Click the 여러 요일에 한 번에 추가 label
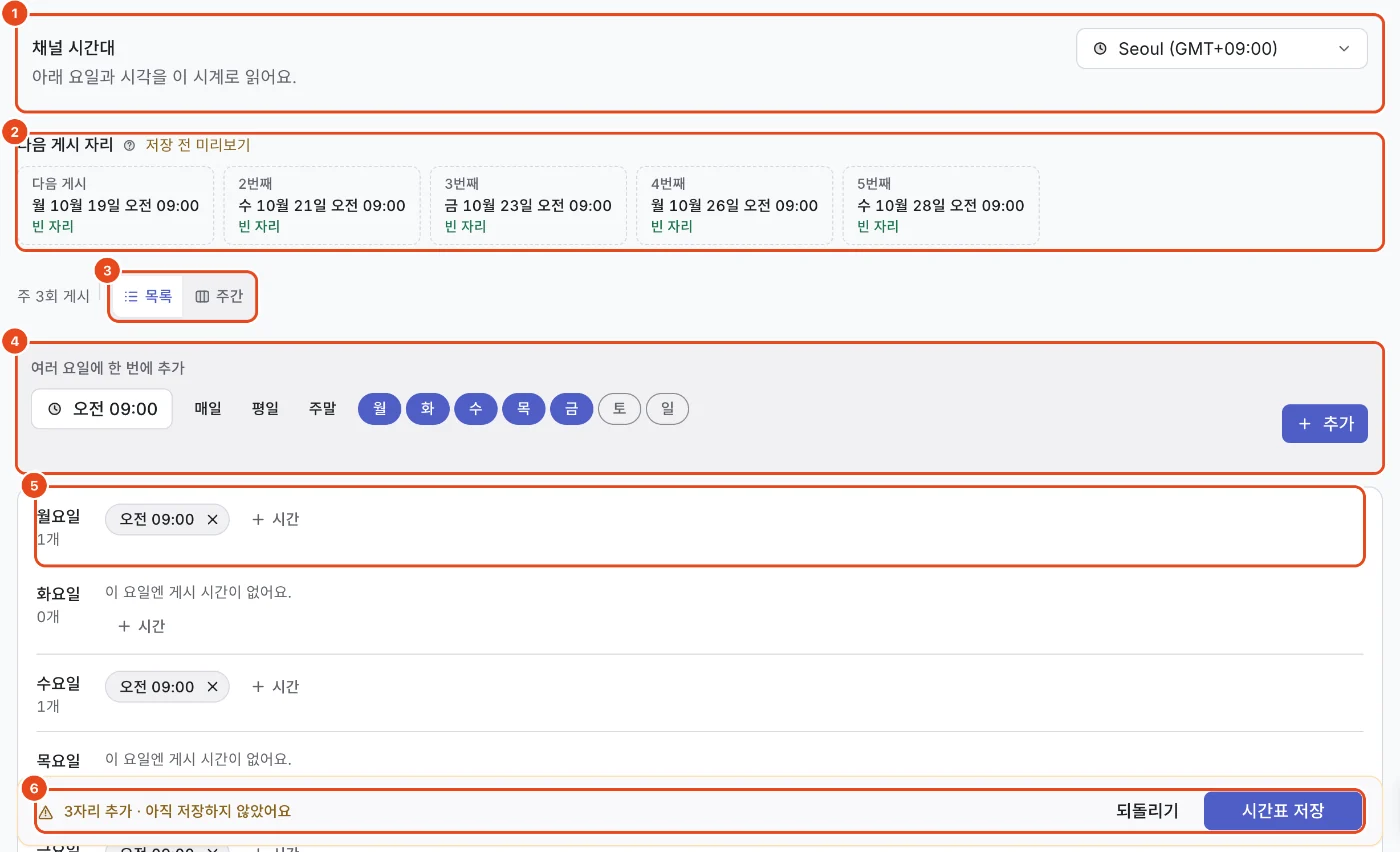The height and width of the screenshot is (852, 1400). point(108,368)
